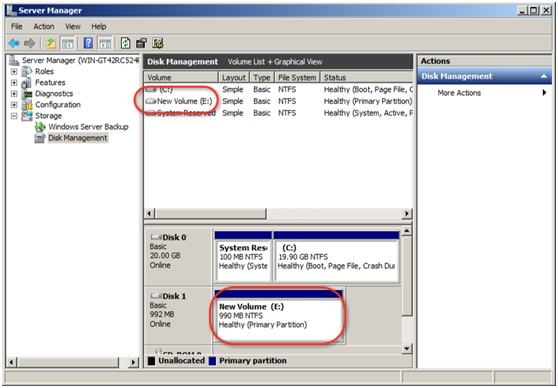Viewport: 558px width, 388px height.
Task: Click the Forward arrow toolbar icon
Action: (30, 43)
